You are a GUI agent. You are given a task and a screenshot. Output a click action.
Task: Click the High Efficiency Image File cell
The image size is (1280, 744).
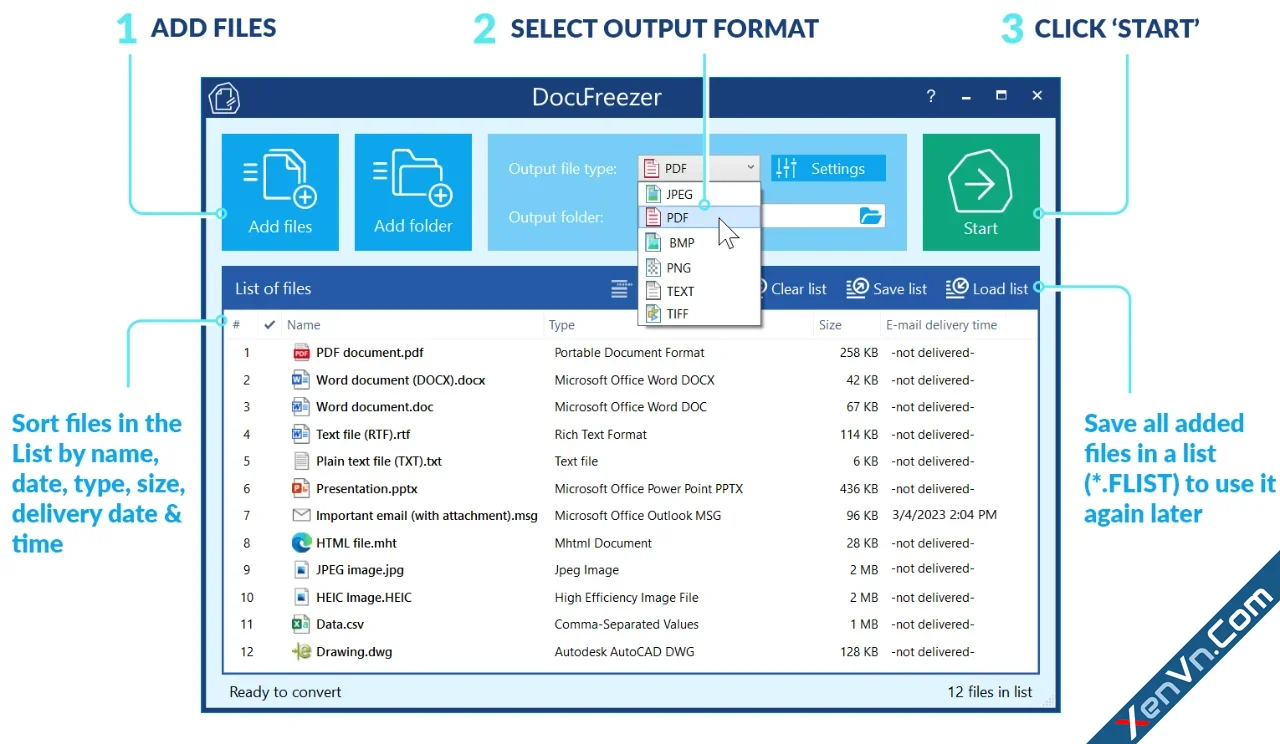[627, 597]
